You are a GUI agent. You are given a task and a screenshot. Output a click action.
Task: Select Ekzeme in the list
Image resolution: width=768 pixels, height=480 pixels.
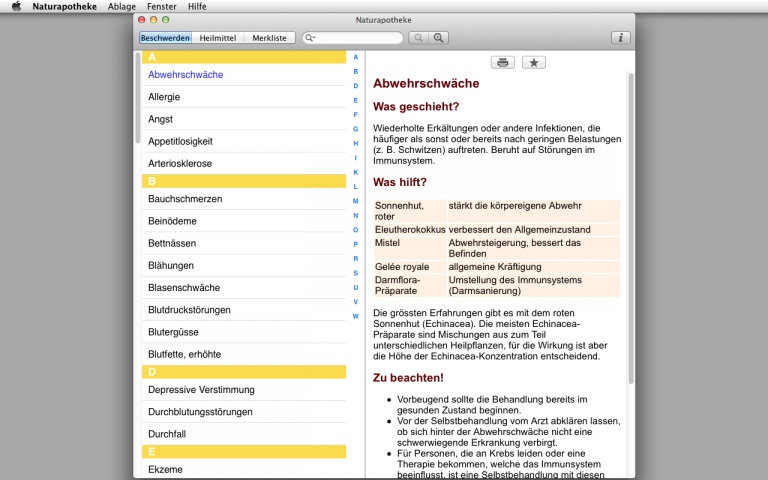pyautogui.click(x=244, y=469)
